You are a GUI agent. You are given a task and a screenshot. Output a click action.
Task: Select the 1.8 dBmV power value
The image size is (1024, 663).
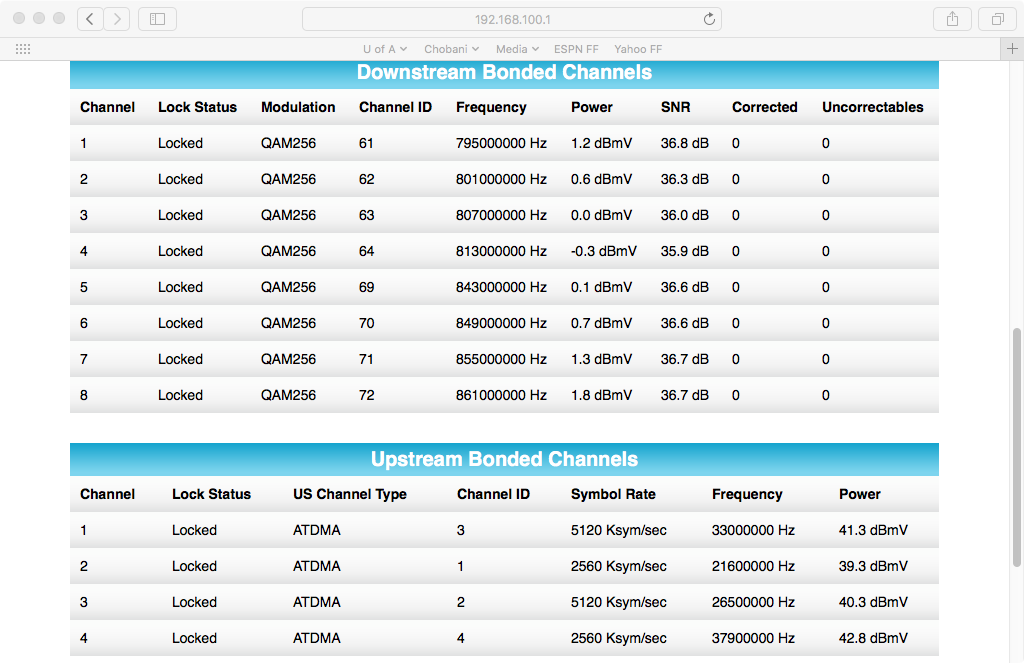pyautogui.click(x=601, y=395)
